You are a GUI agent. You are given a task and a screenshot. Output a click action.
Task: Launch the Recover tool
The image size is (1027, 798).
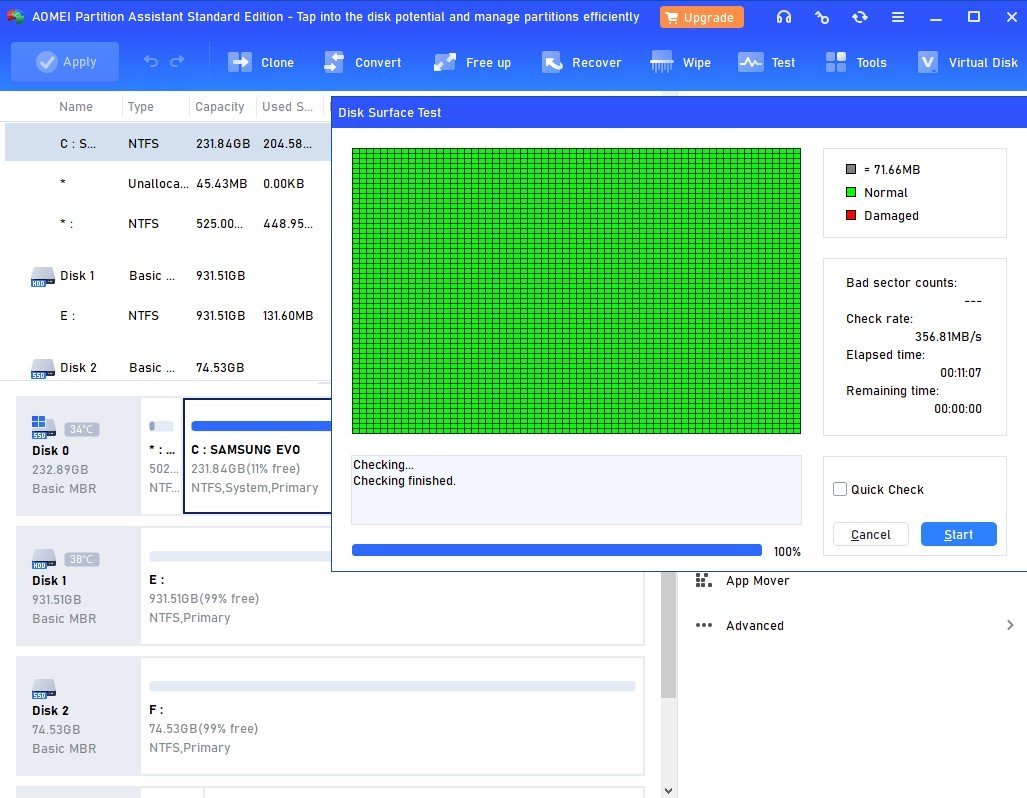[582, 62]
